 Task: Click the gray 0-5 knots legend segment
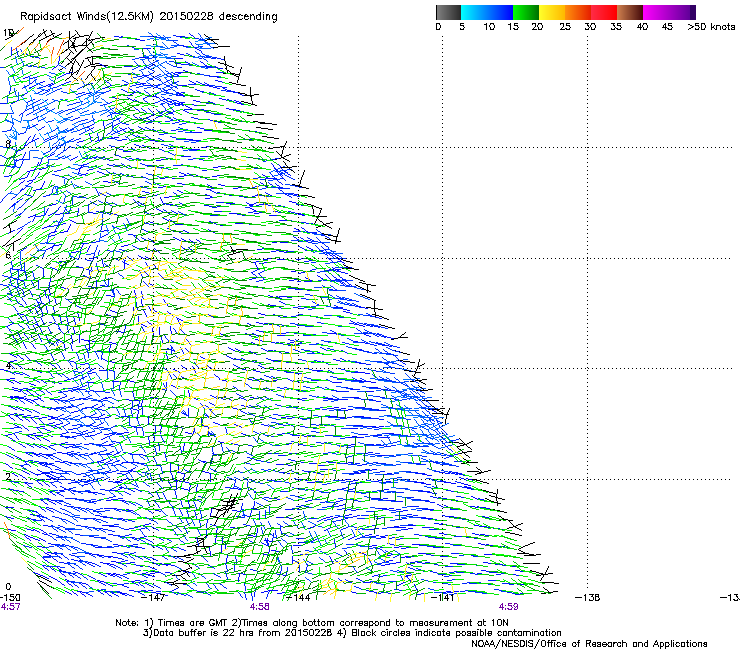(x=448, y=12)
